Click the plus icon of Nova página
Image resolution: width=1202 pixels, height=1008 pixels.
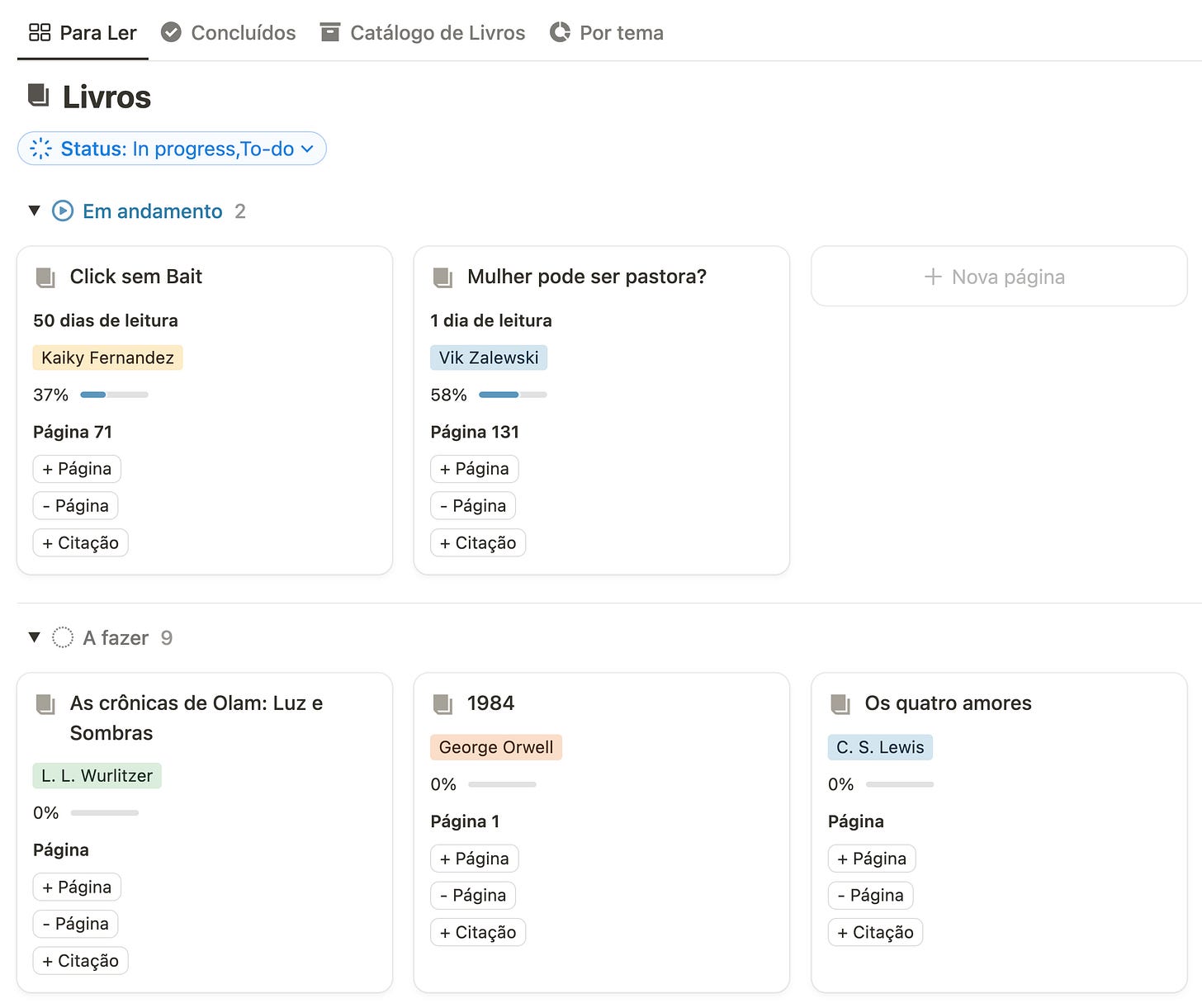933,277
